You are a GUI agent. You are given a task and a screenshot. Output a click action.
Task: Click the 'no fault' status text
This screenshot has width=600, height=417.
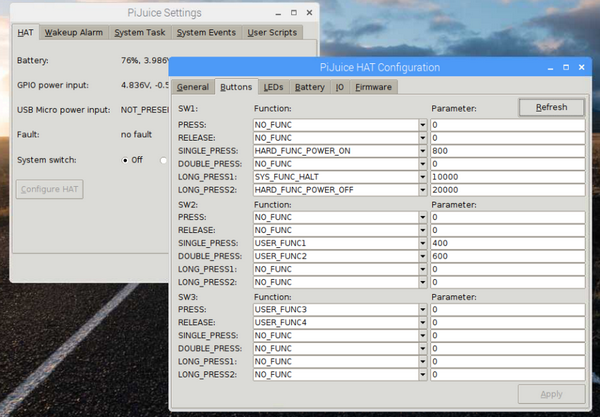click(136, 135)
